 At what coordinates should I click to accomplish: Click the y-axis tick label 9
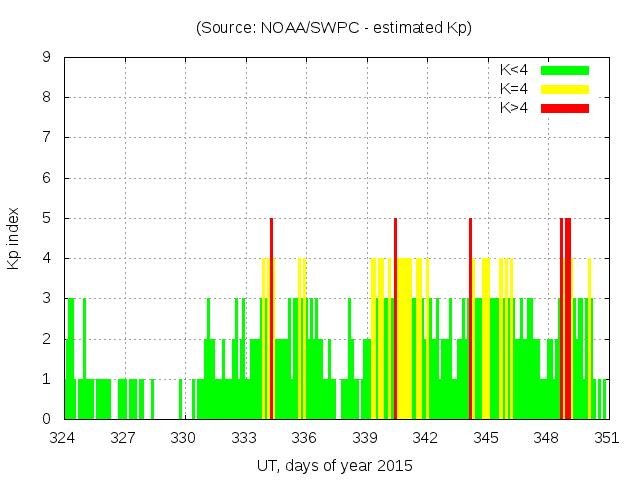(46, 58)
